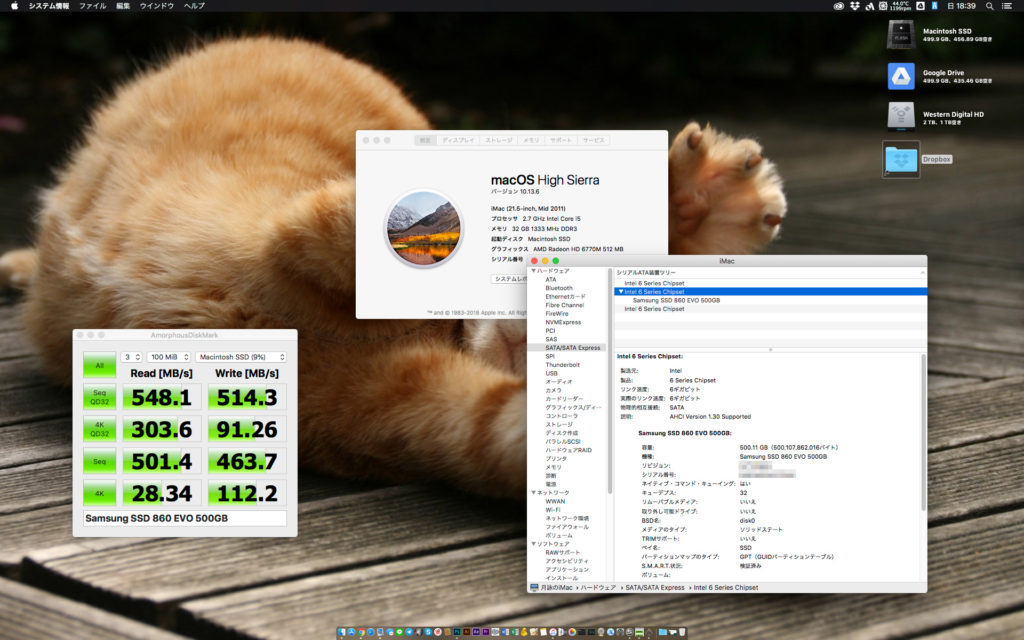Click the menu bar clock showing 18:39

961,6
